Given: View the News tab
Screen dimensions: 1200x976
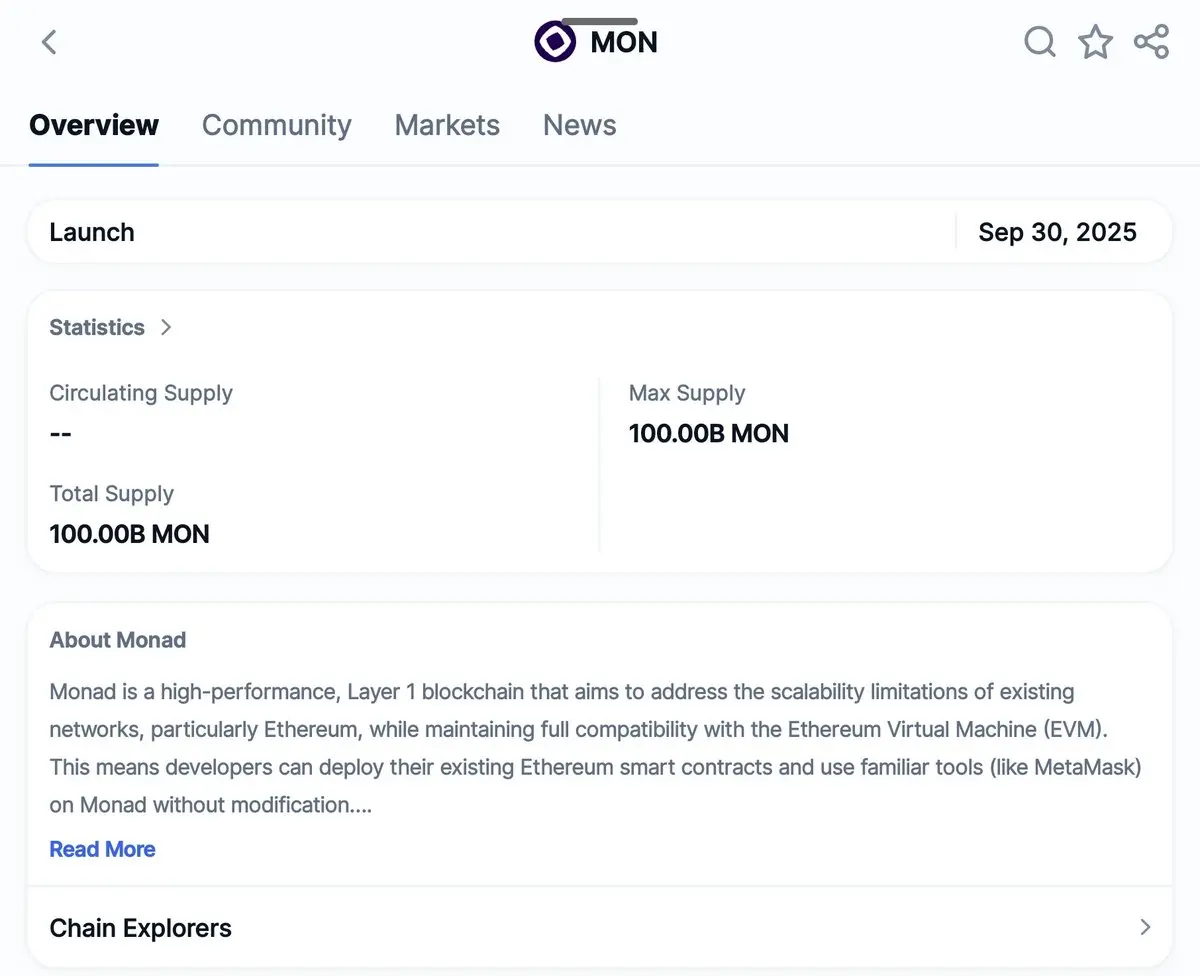Looking at the screenshot, I should 580,125.
